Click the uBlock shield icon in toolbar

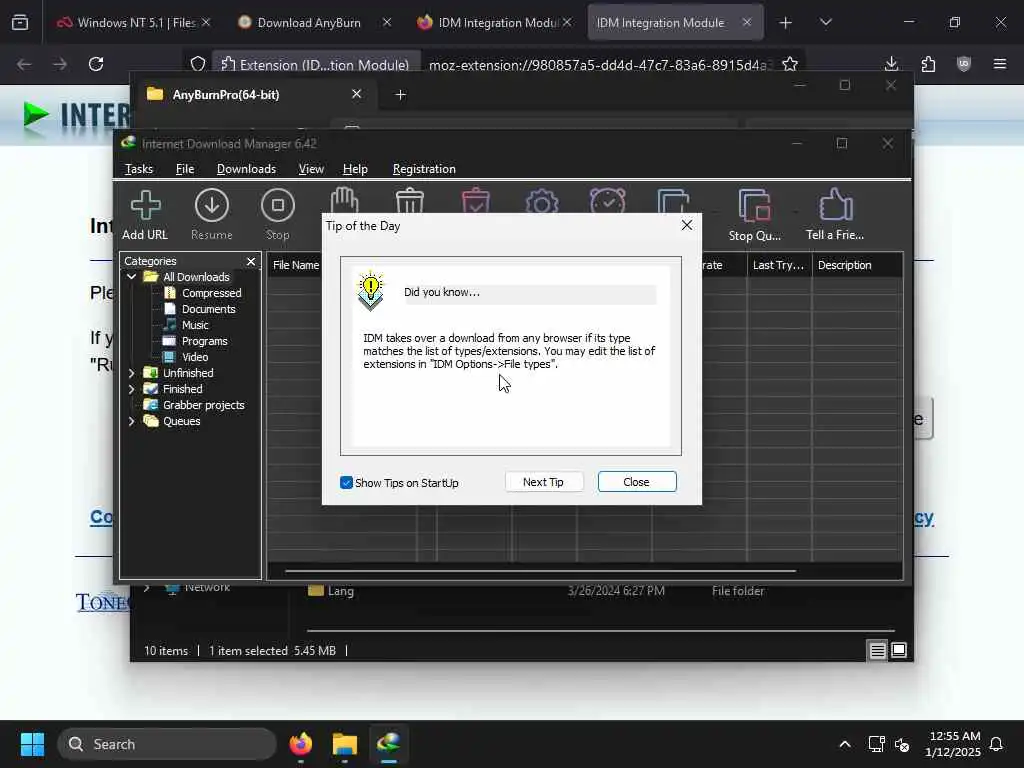click(964, 64)
